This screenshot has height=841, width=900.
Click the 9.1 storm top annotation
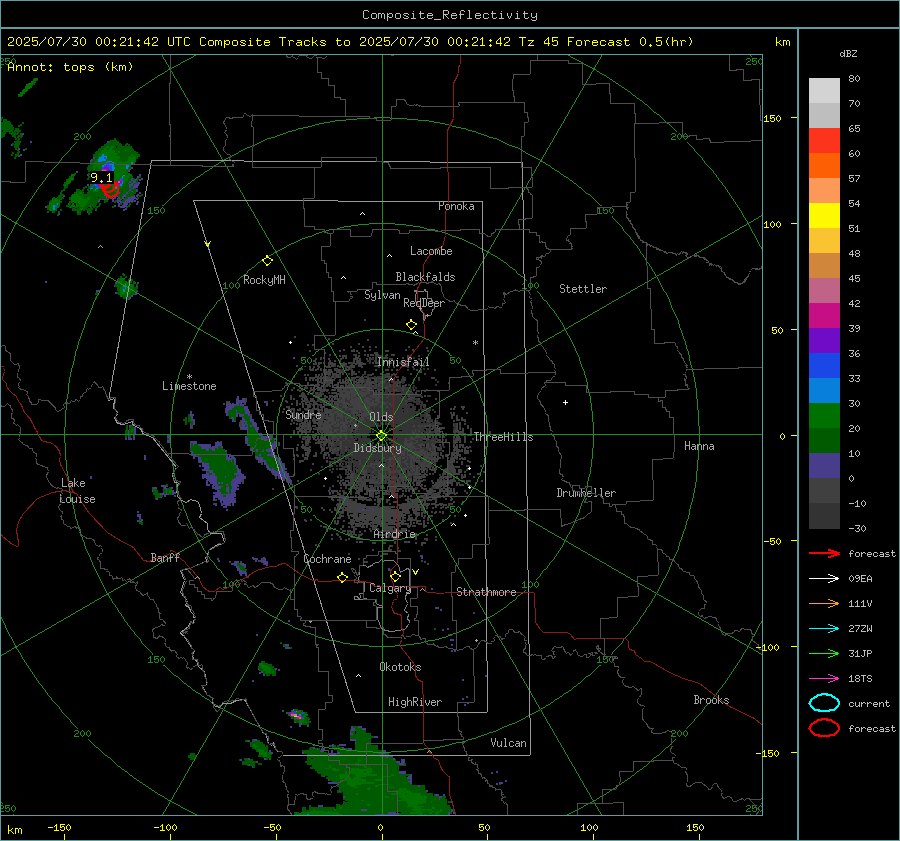pos(101,178)
